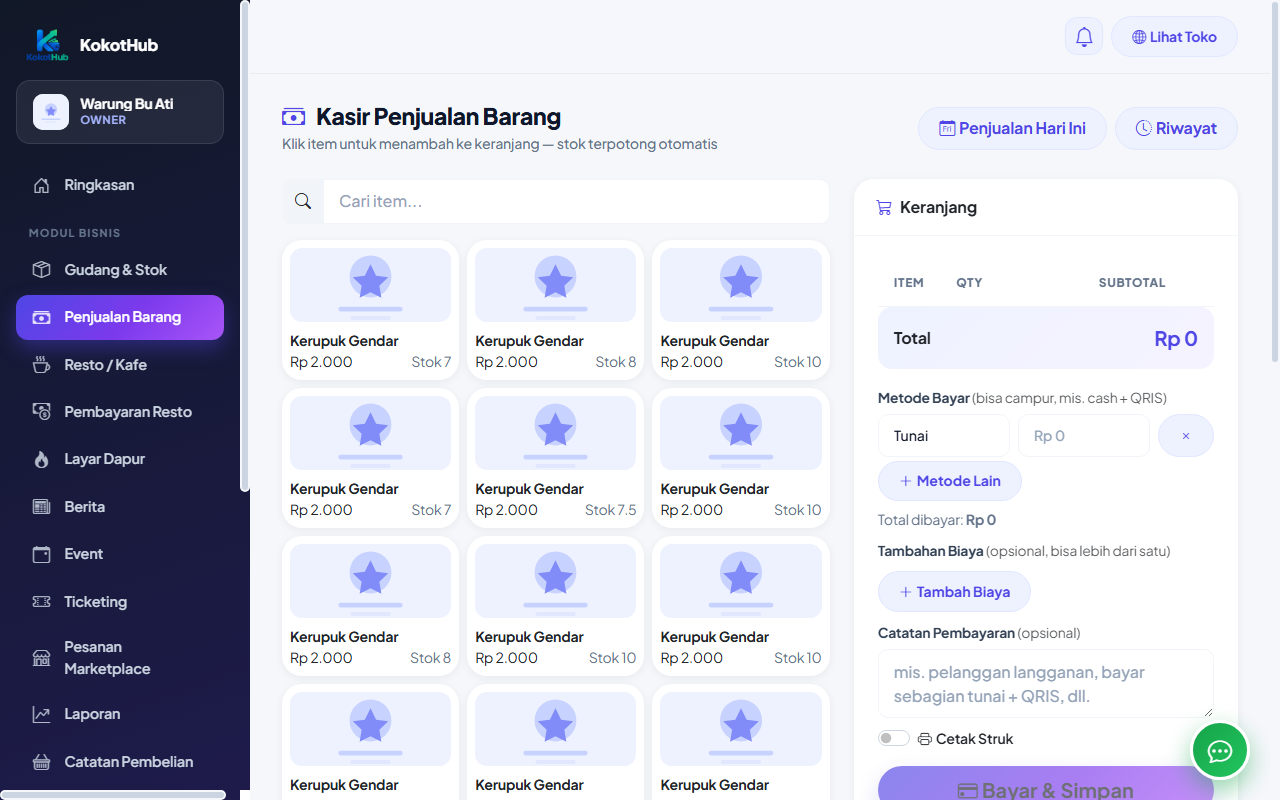Remove the Tunai payment row with ×
This screenshot has width=1280, height=800.
click(1186, 436)
